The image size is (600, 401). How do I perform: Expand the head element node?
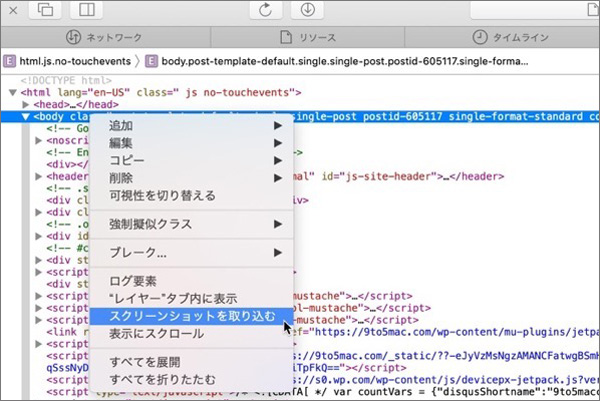click(25, 105)
